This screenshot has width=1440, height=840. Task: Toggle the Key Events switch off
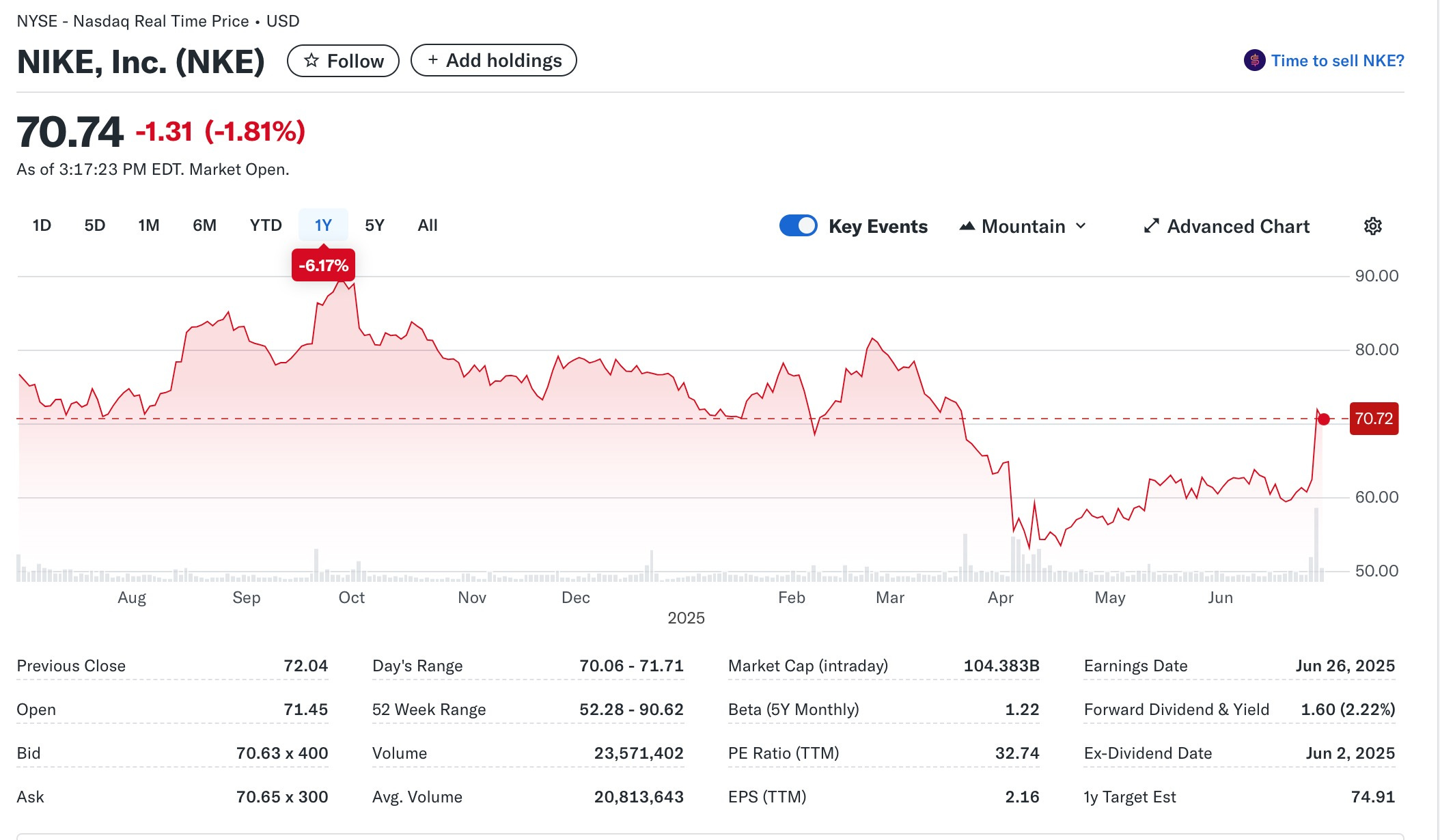pyautogui.click(x=798, y=225)
